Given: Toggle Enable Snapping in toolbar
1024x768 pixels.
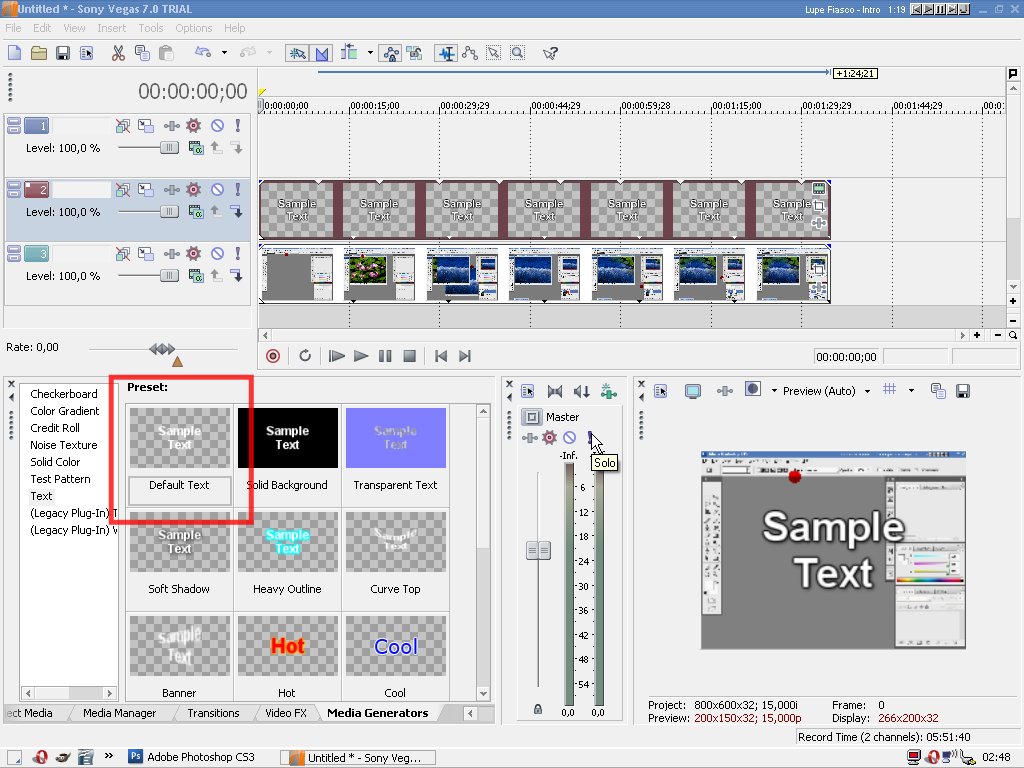Looking at the screenshot, I should pyautogui.click(x=297, y=54).
